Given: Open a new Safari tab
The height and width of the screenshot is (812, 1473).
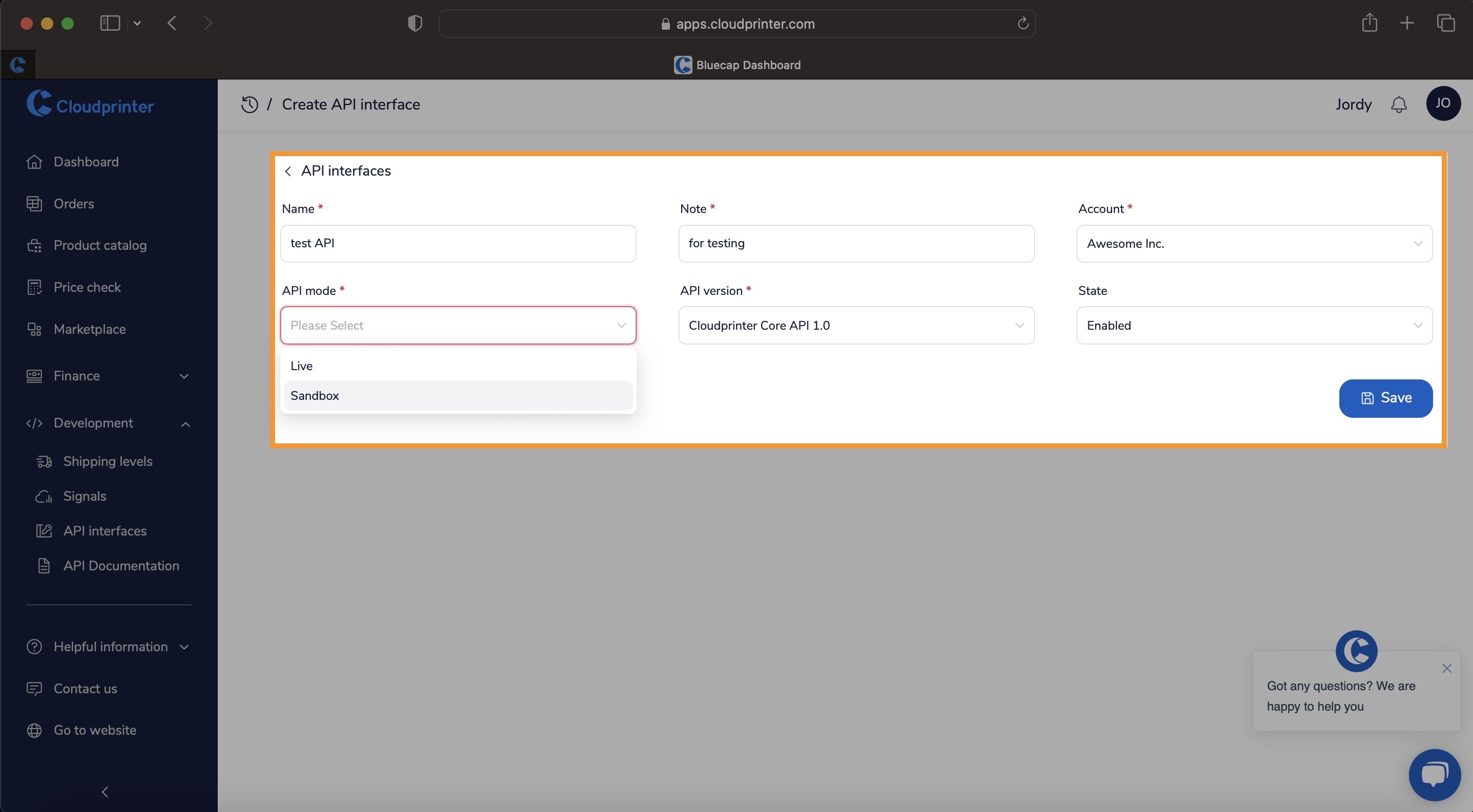Looking at the screenshot, I should click(x=1407, y=23).
